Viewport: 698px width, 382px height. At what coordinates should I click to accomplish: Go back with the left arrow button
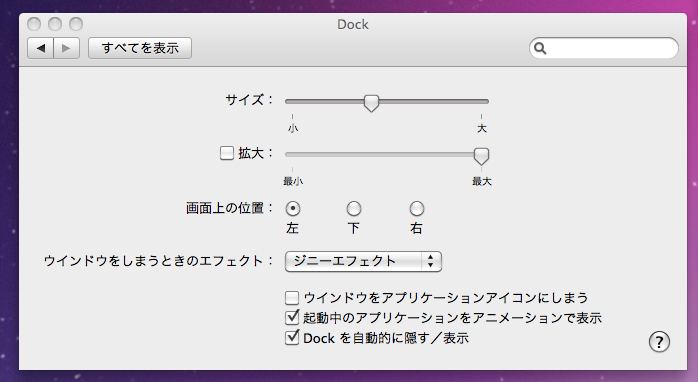pyautogui.click(x=41, y=48)
